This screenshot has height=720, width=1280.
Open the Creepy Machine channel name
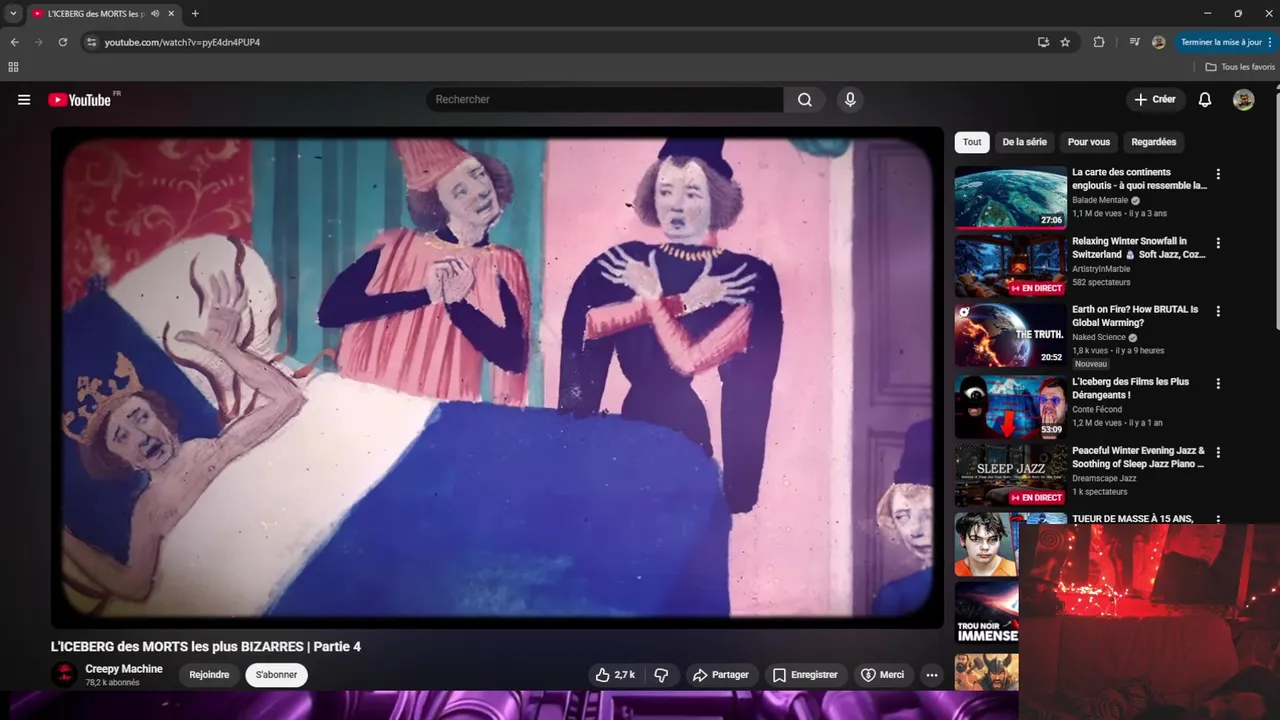[124, 669]
